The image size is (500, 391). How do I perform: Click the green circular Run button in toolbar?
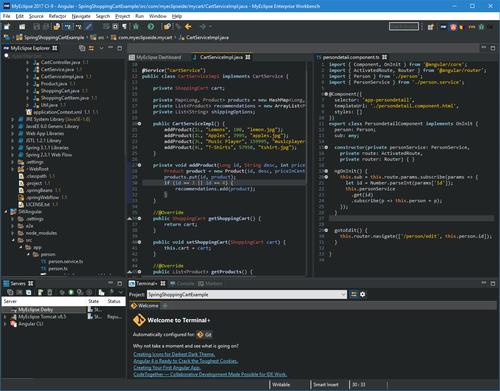point(151,26)
